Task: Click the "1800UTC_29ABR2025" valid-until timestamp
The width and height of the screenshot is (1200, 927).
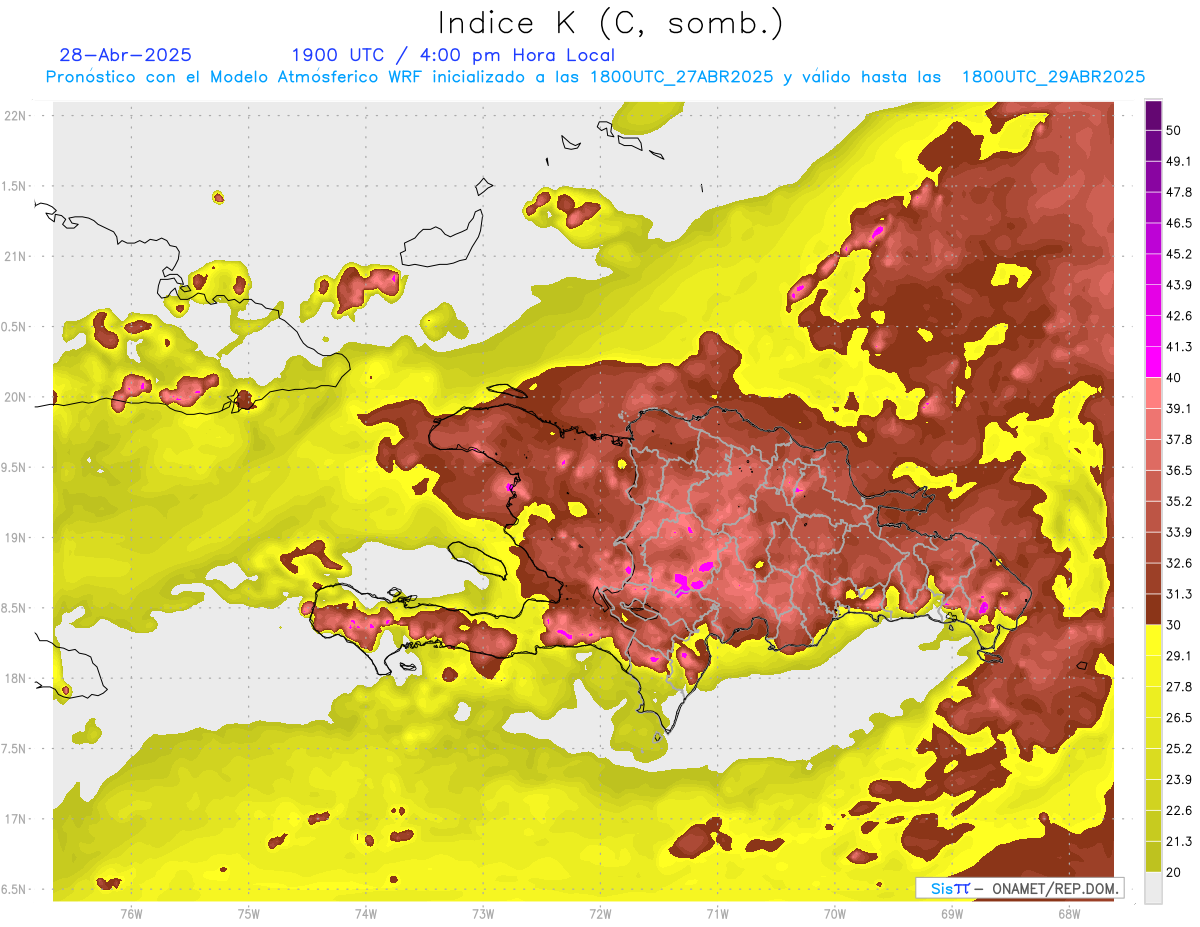Action: click(x=1053, y=77)
